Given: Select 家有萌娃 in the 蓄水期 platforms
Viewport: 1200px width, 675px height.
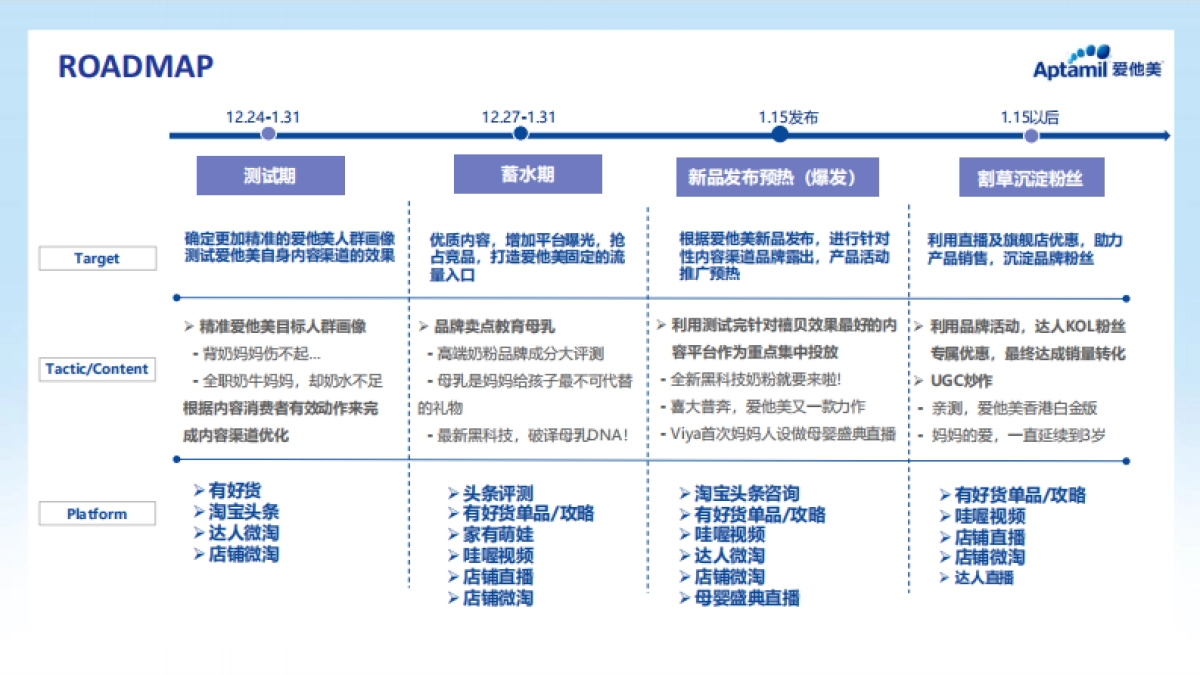Looking at the screenshot, I should click(497, 535).
